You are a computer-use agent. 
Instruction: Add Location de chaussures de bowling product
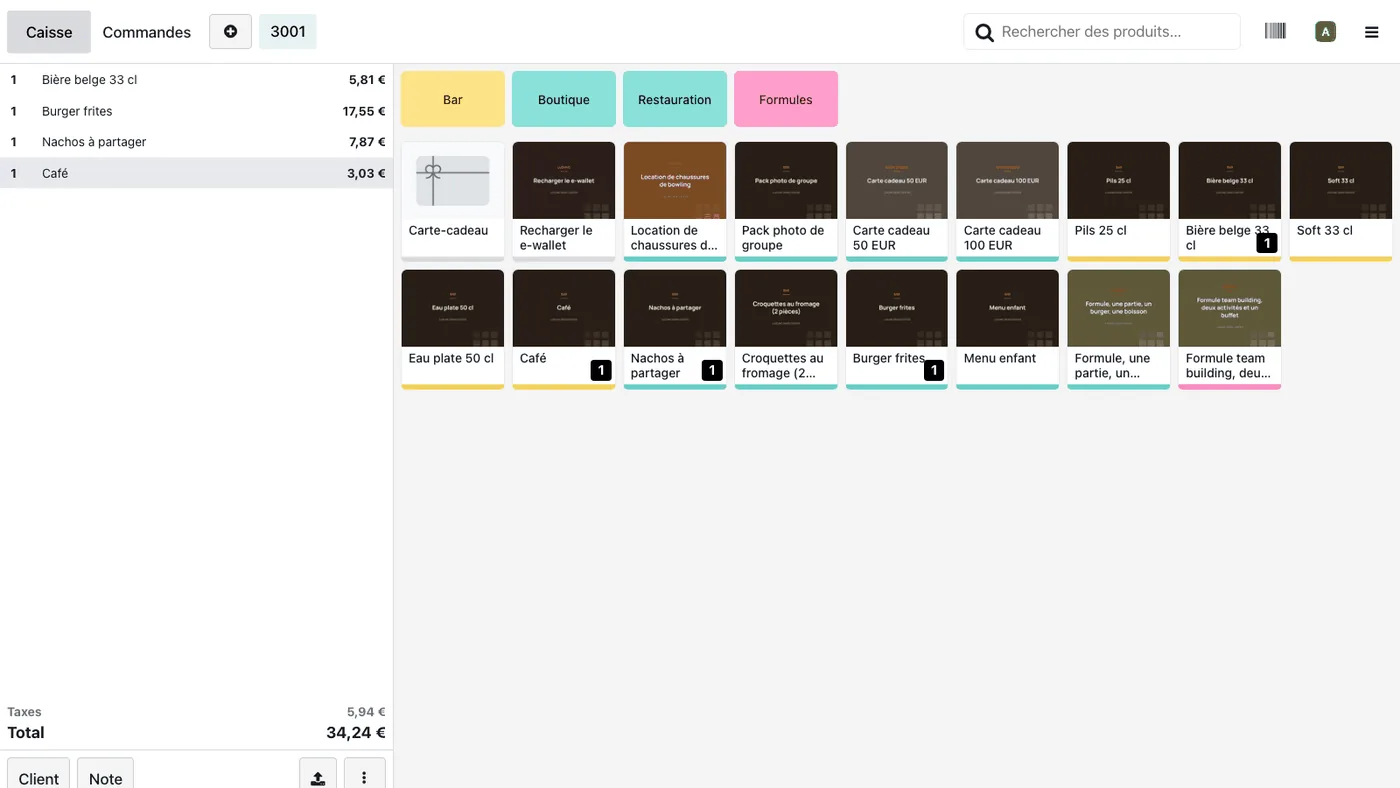coord(675,201)
